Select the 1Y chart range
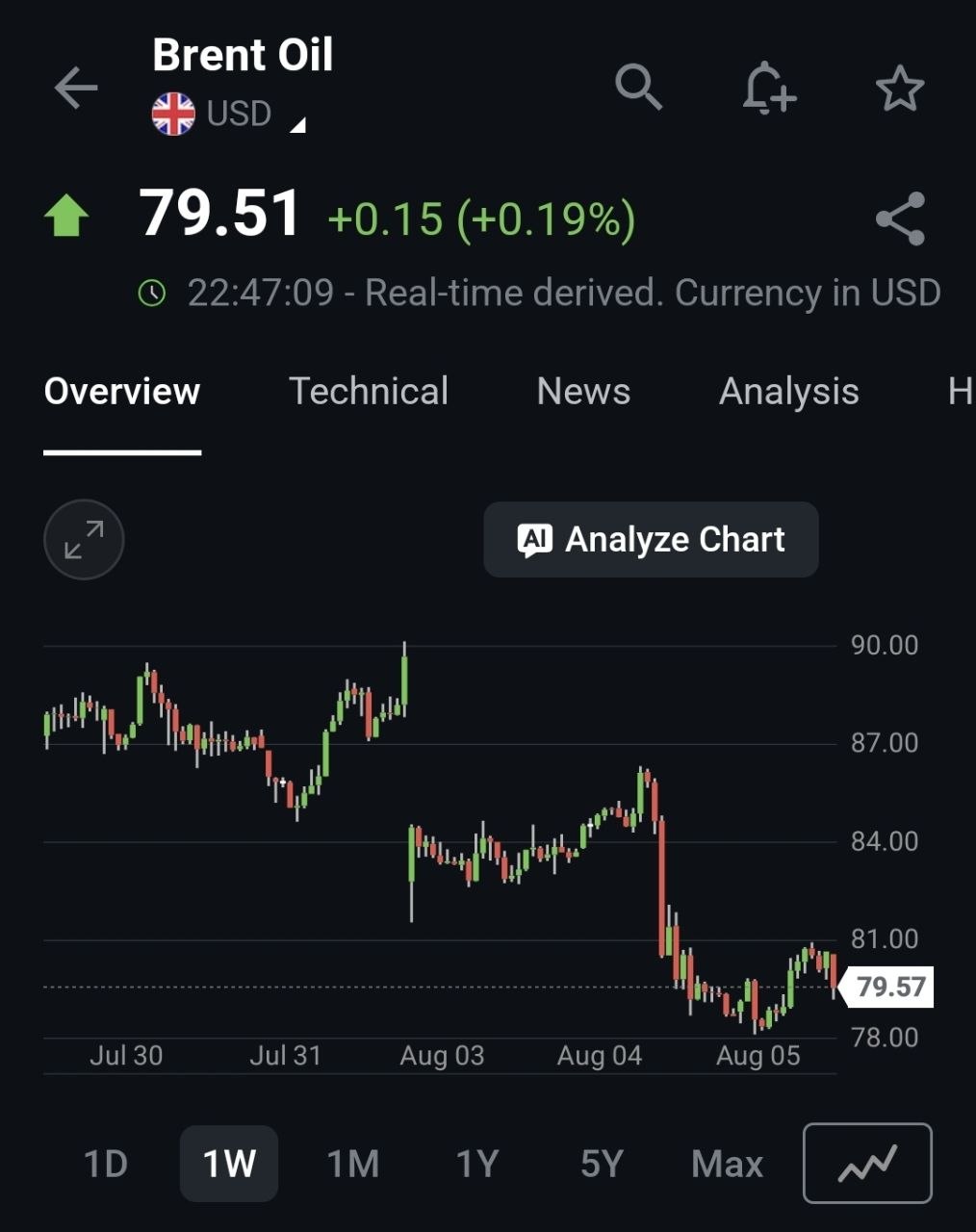This screenshot has width=976, height=1232. (x=477, y=1165)
